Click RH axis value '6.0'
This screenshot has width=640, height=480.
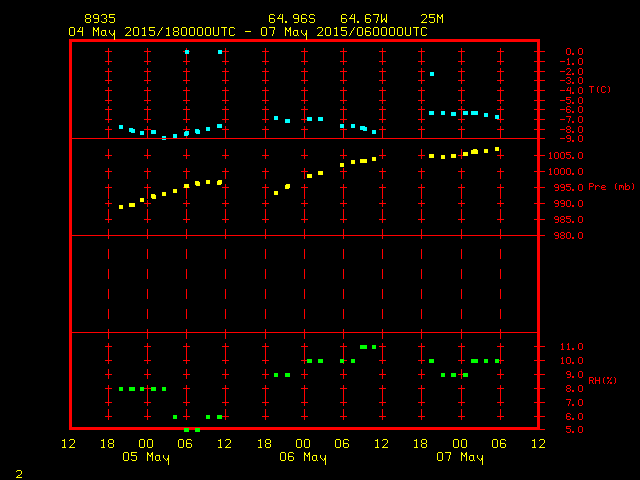click(x=574, y=417)
